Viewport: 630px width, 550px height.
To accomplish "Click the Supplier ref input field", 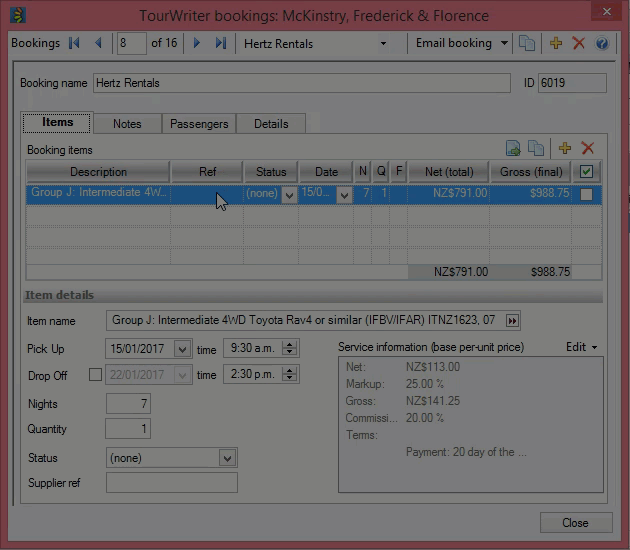I will (x=172, y=483).
